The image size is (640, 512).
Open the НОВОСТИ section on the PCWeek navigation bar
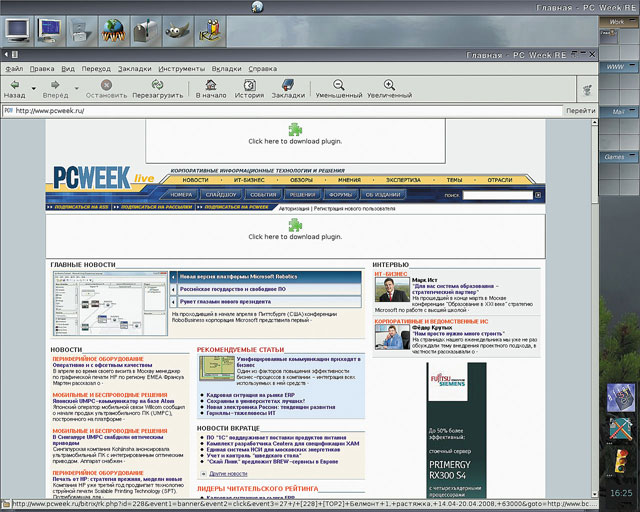pyautogui.click(x=196, y=180)
